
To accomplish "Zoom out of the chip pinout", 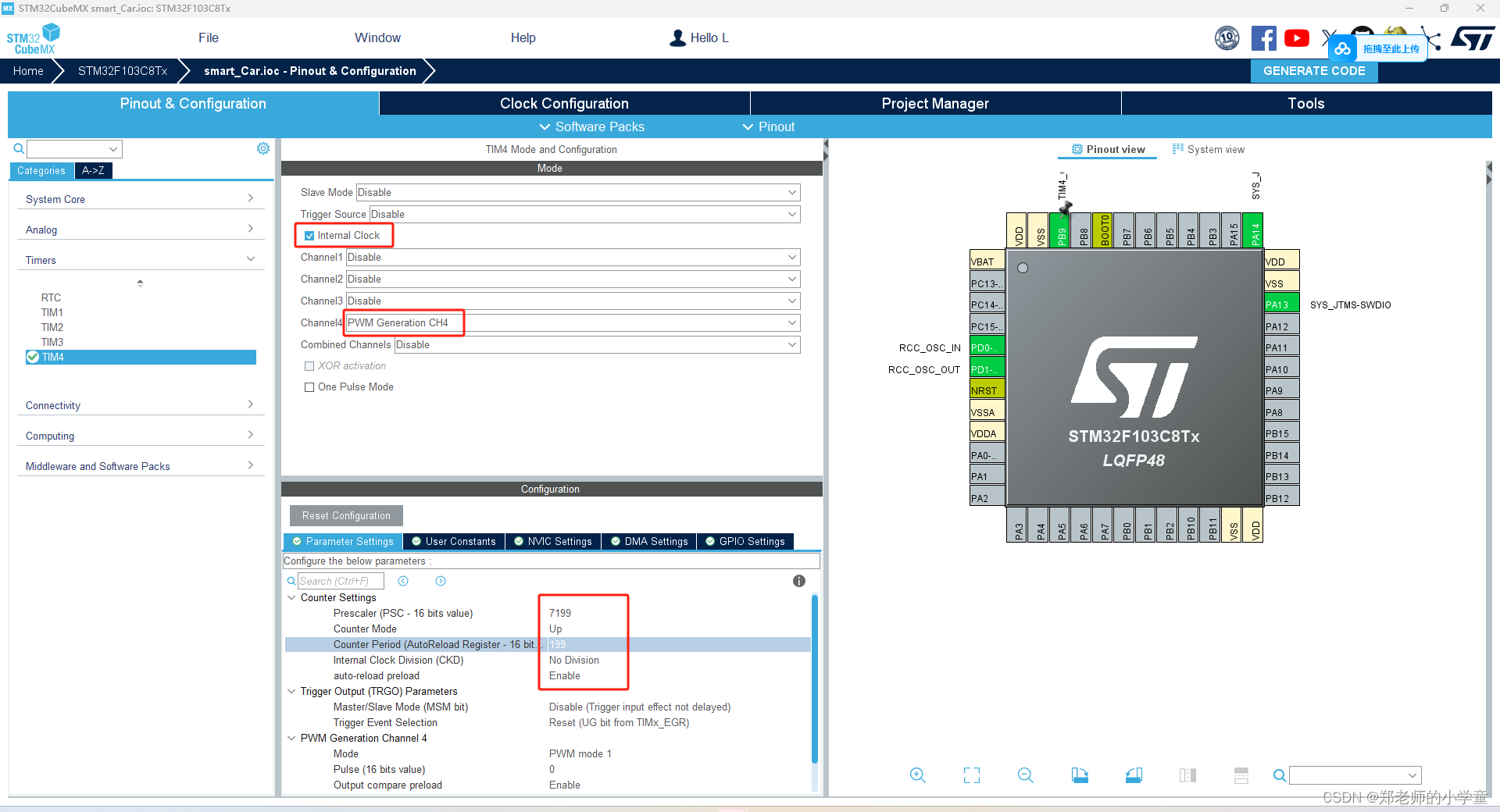I will (x=1026, y=775).
